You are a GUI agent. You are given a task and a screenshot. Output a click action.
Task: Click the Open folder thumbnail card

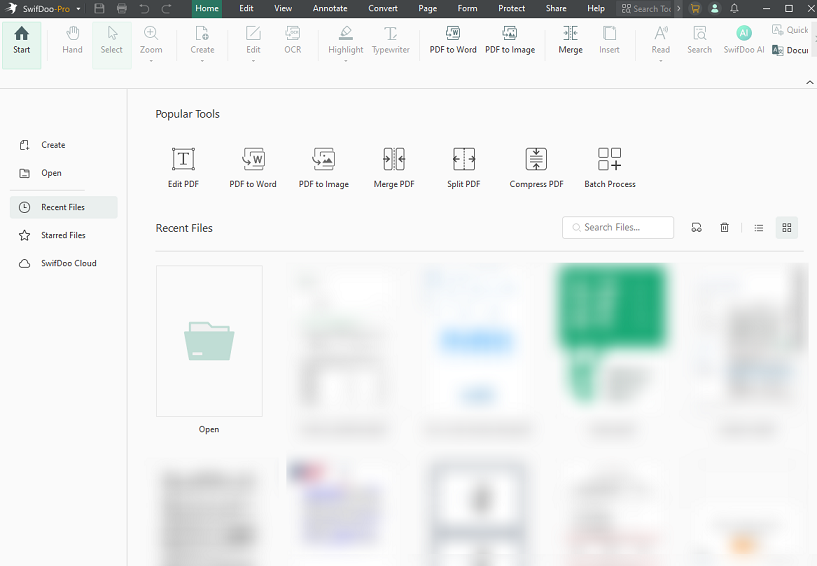coord(209,341)
